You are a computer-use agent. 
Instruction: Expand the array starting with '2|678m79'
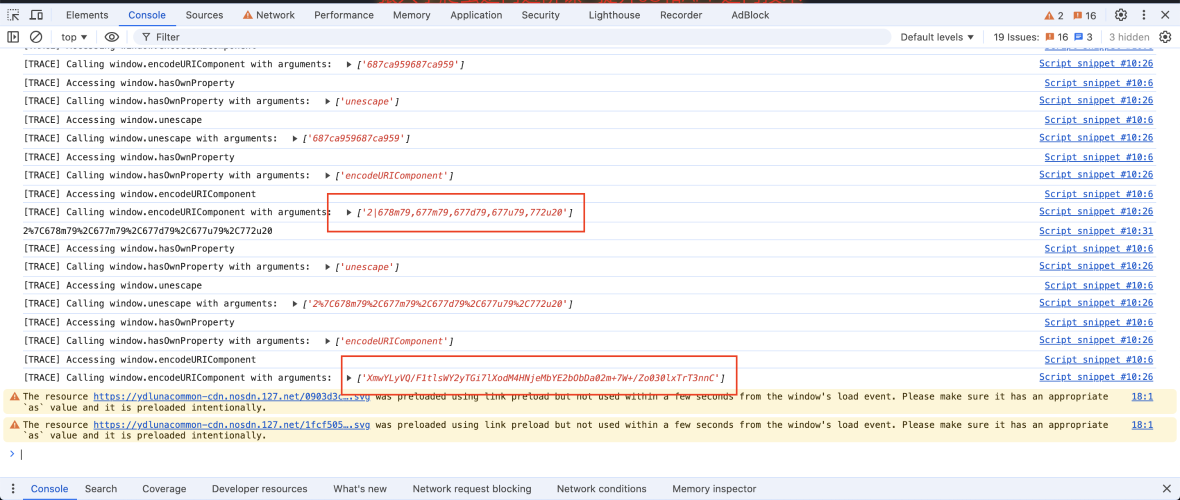coord(349,212)
